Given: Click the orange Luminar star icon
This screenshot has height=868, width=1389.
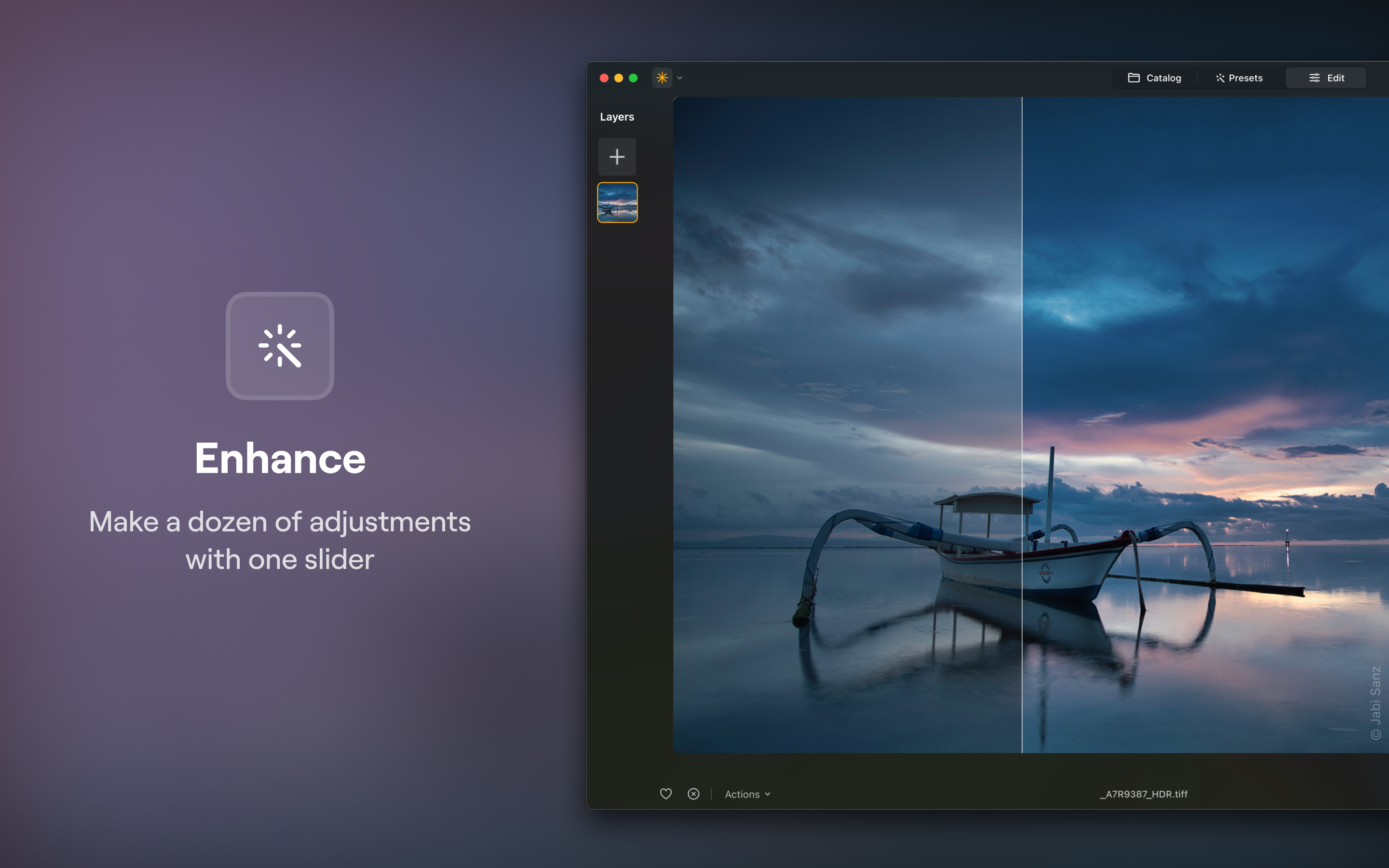Looking at the screenshot, I should [x=661, y=78].
